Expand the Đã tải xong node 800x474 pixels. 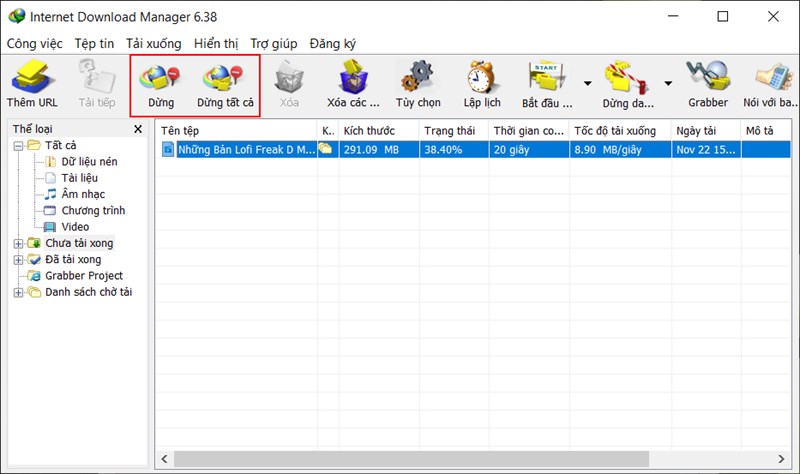pyautogui.click(x=18, y=260)
